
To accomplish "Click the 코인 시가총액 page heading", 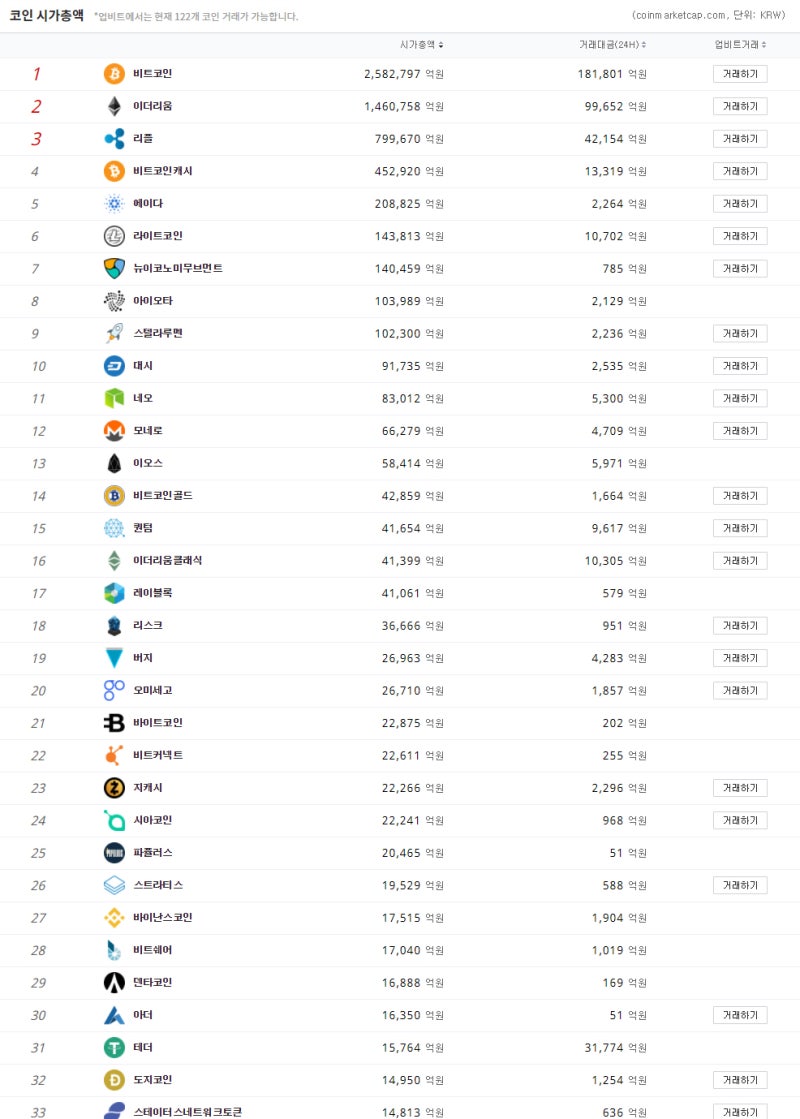I will [x=46, y=15].
